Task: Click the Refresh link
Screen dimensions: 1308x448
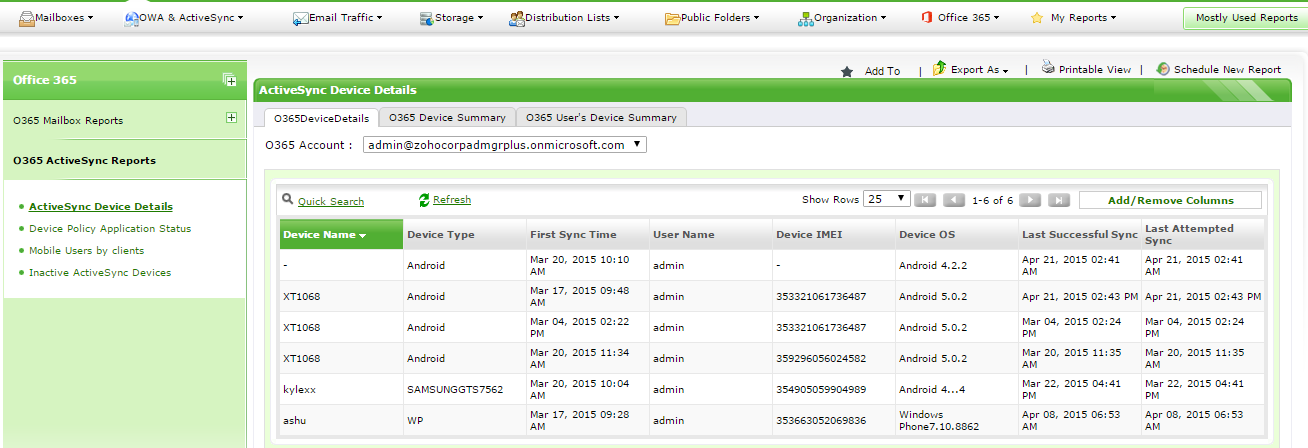Action: point(452,200)
